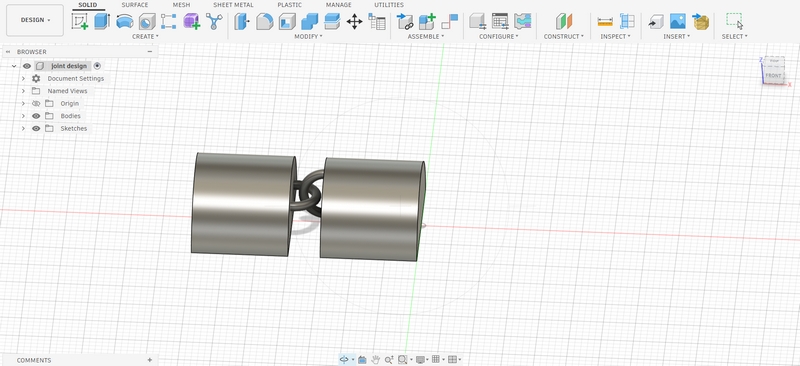Open the CONFIGURE dropdown menu
The image size is (800, 366).
click(x=499, y=36)
